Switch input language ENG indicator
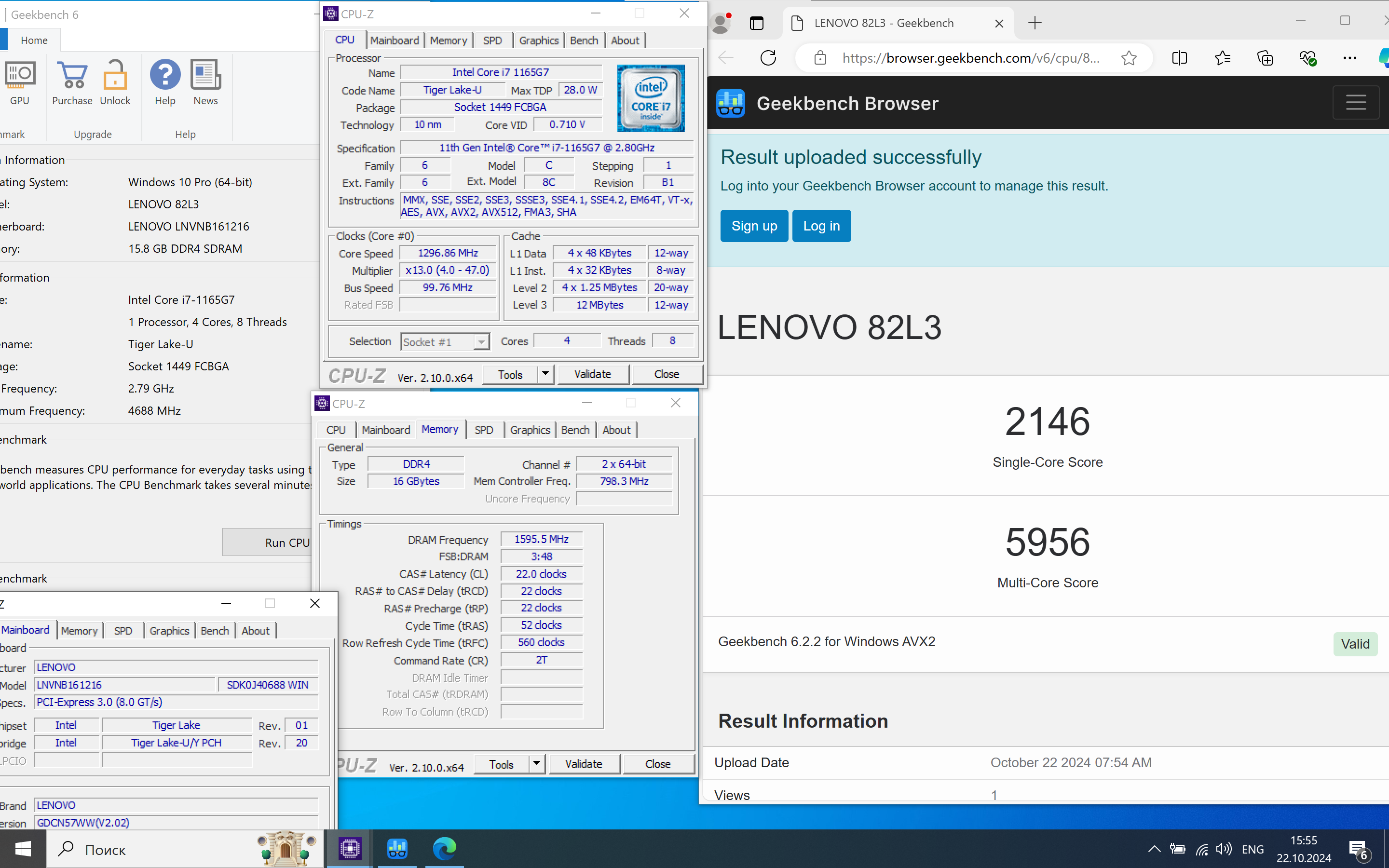This screenshot has width=1389, height=868. tap(1253, 849)
